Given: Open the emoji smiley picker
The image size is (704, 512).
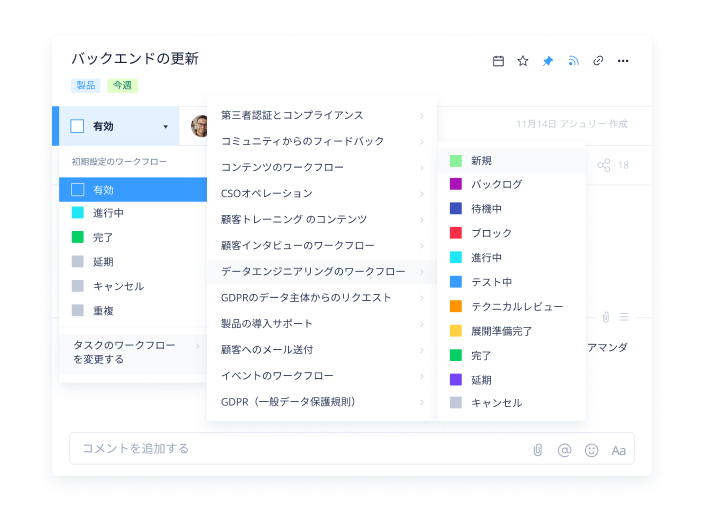Looking at the screenshot, I should coord(591,450).
